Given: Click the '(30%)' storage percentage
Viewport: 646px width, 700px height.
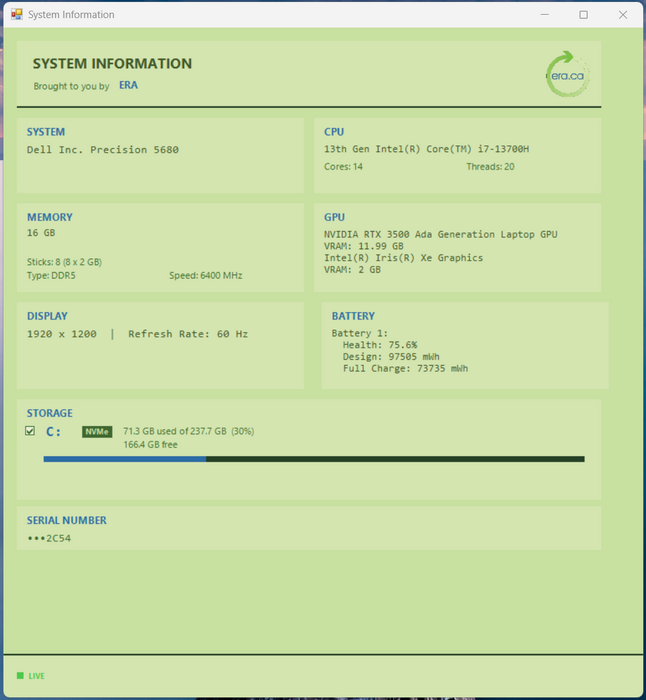Looking at the screenshot, I should (x=243, y=431).
